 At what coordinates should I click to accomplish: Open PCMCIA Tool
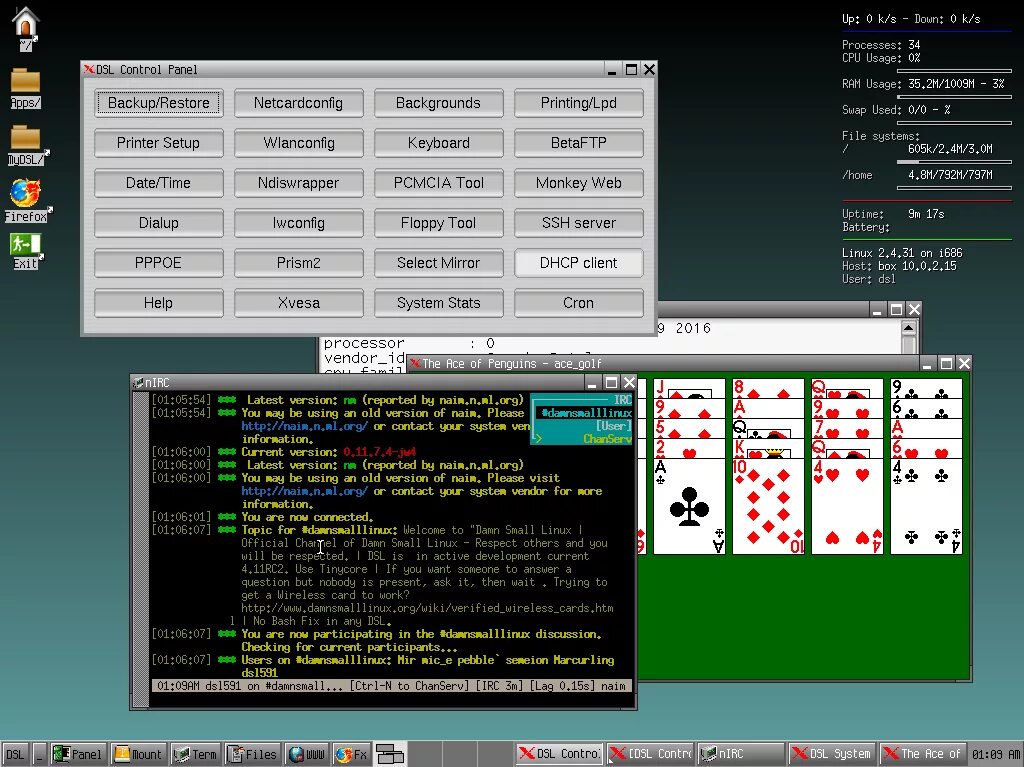coord(438,183)
